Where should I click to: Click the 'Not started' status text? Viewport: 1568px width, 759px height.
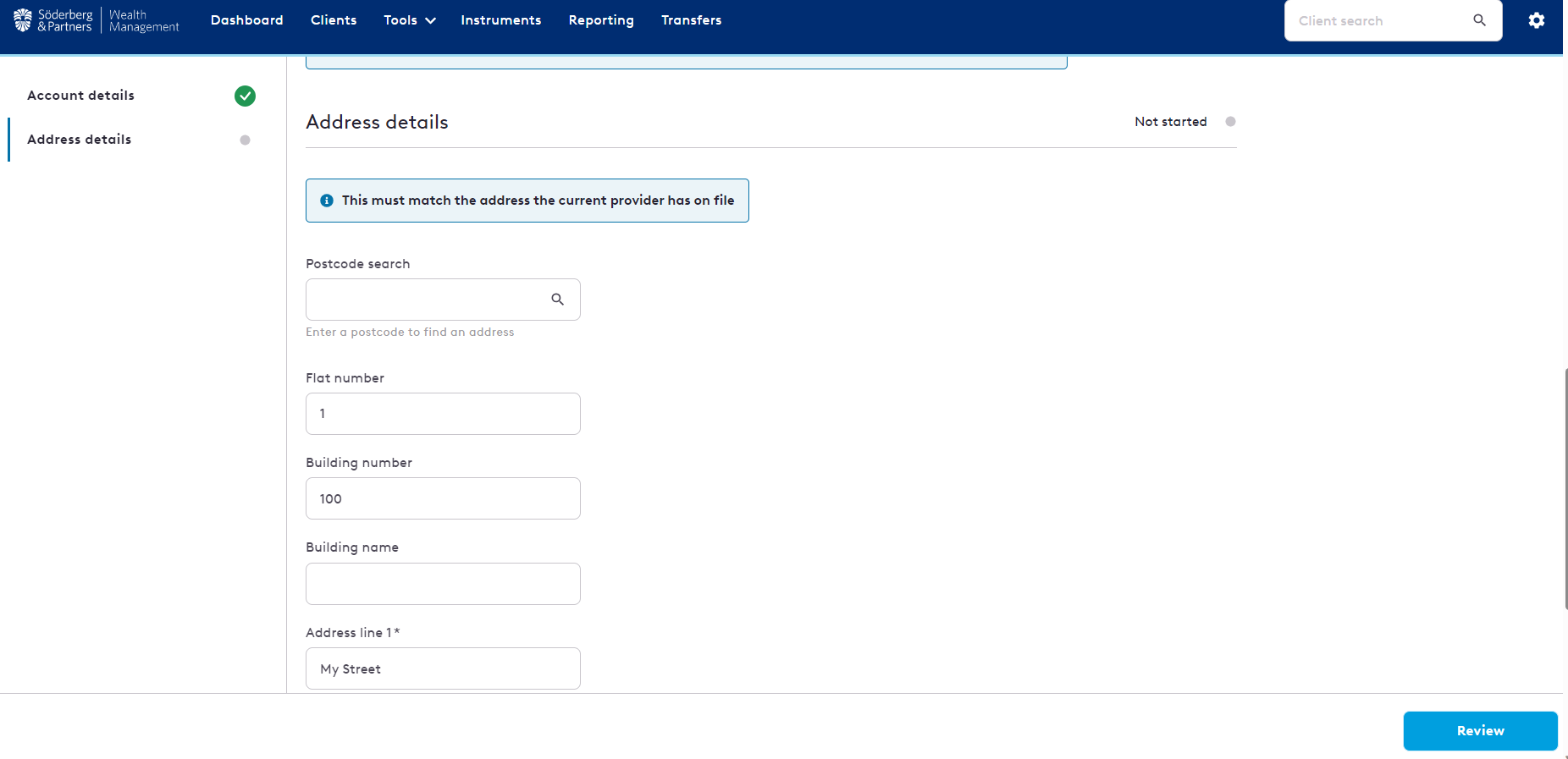(x=1171, y=122)
